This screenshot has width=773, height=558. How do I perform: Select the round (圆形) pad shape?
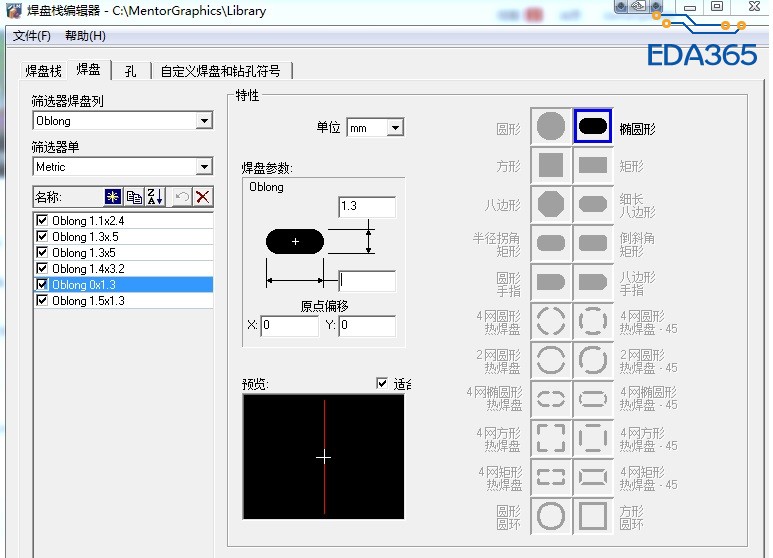551,126
